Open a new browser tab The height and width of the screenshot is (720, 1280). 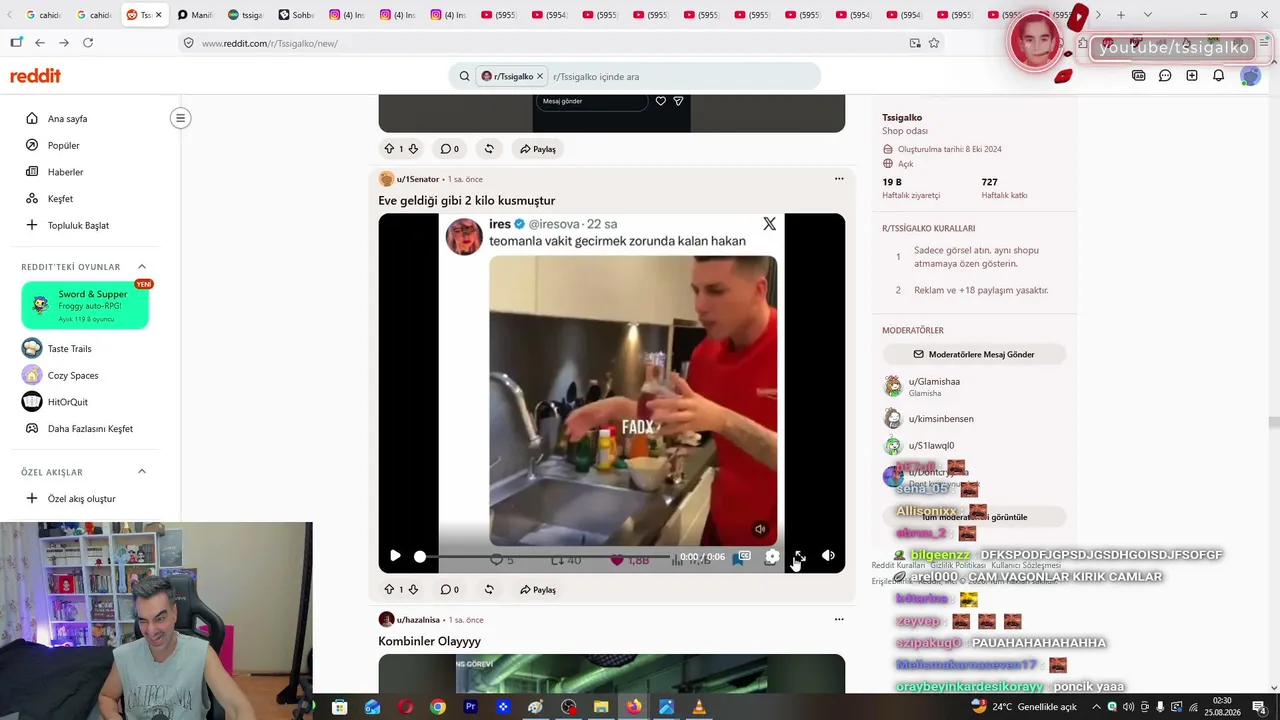click(1121, 15)
